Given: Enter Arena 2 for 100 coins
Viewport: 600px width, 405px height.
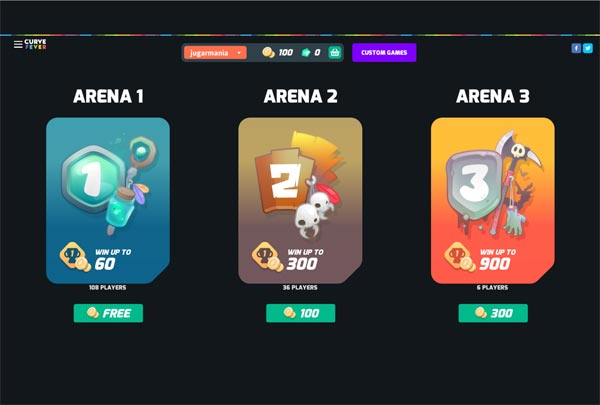Looking at the screenshot, I should (301, 313).
